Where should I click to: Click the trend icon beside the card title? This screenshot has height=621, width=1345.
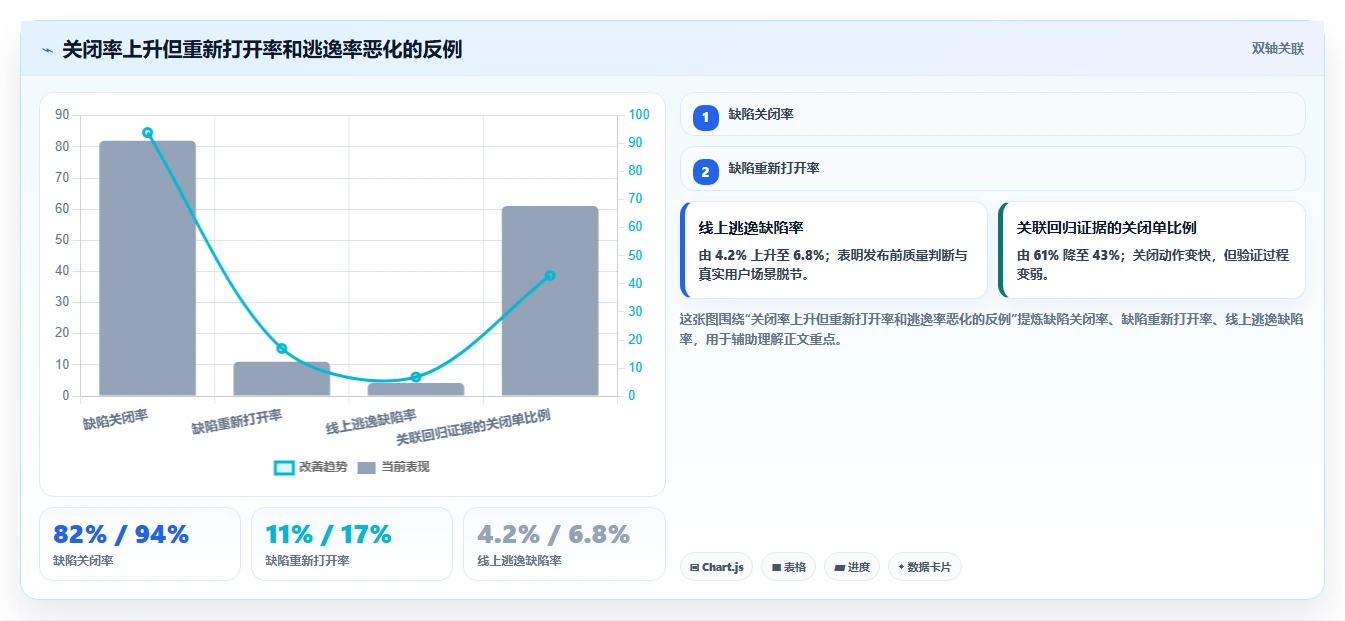pyautogui.click(x=47, y=49)
